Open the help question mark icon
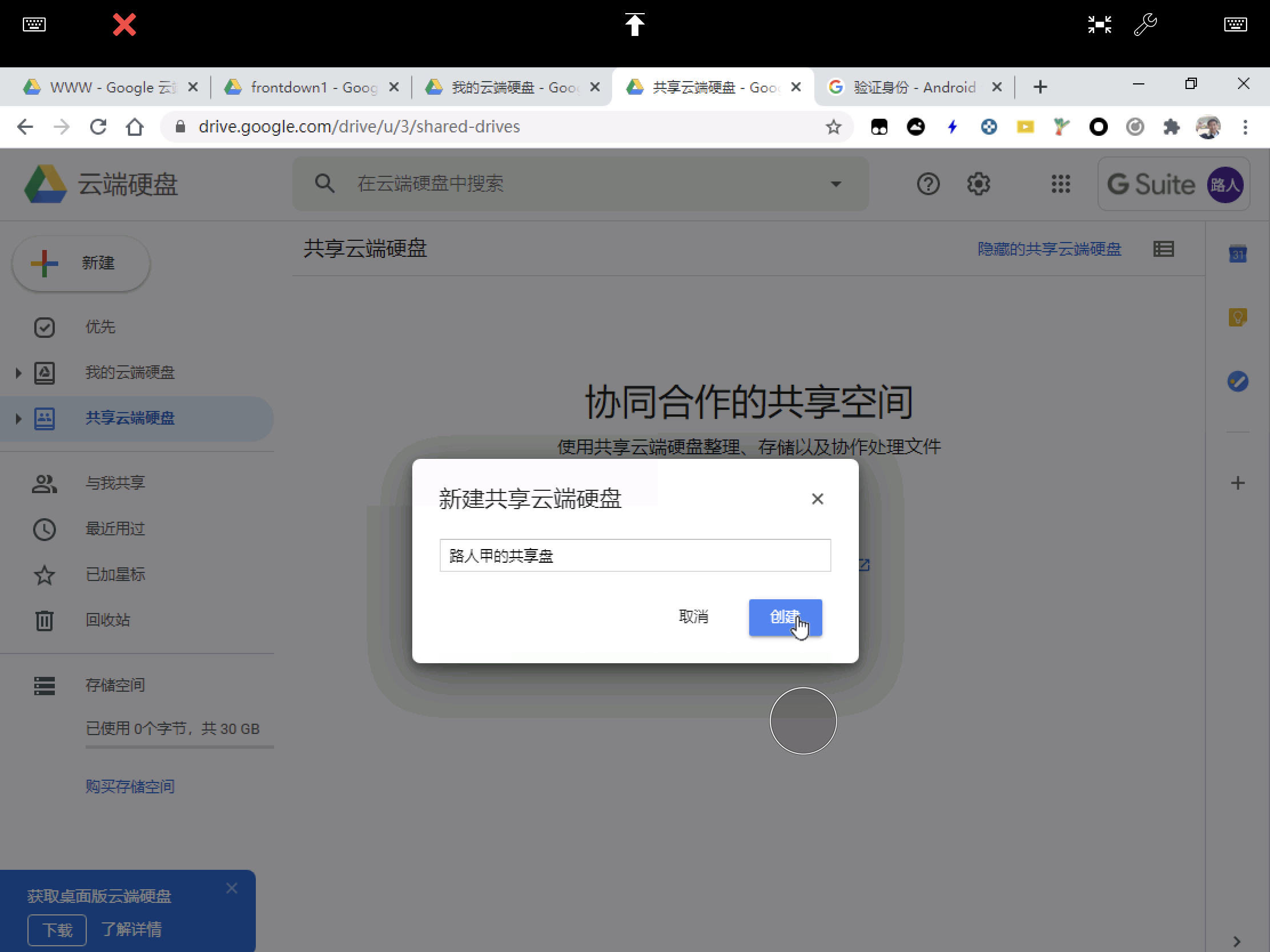The width and height of the screenshot is (1270, 952). tap(927, 184)
